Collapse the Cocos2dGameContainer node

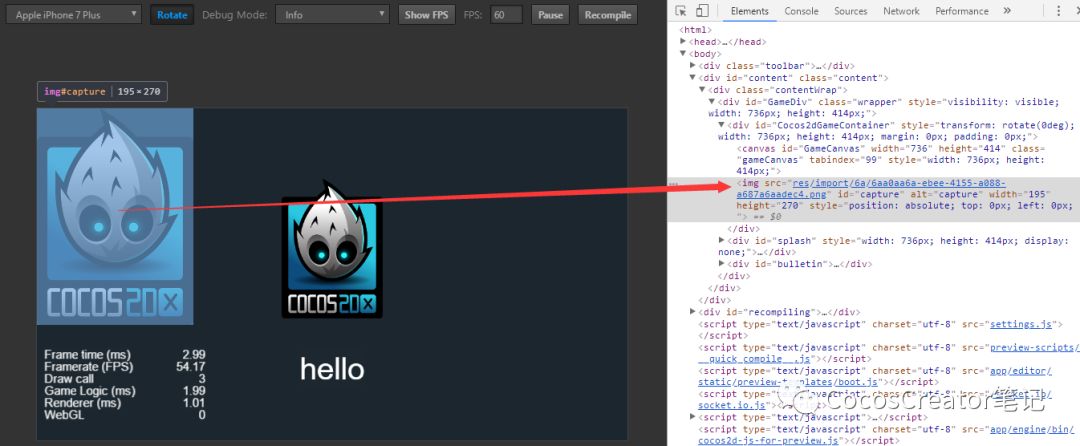722,125
